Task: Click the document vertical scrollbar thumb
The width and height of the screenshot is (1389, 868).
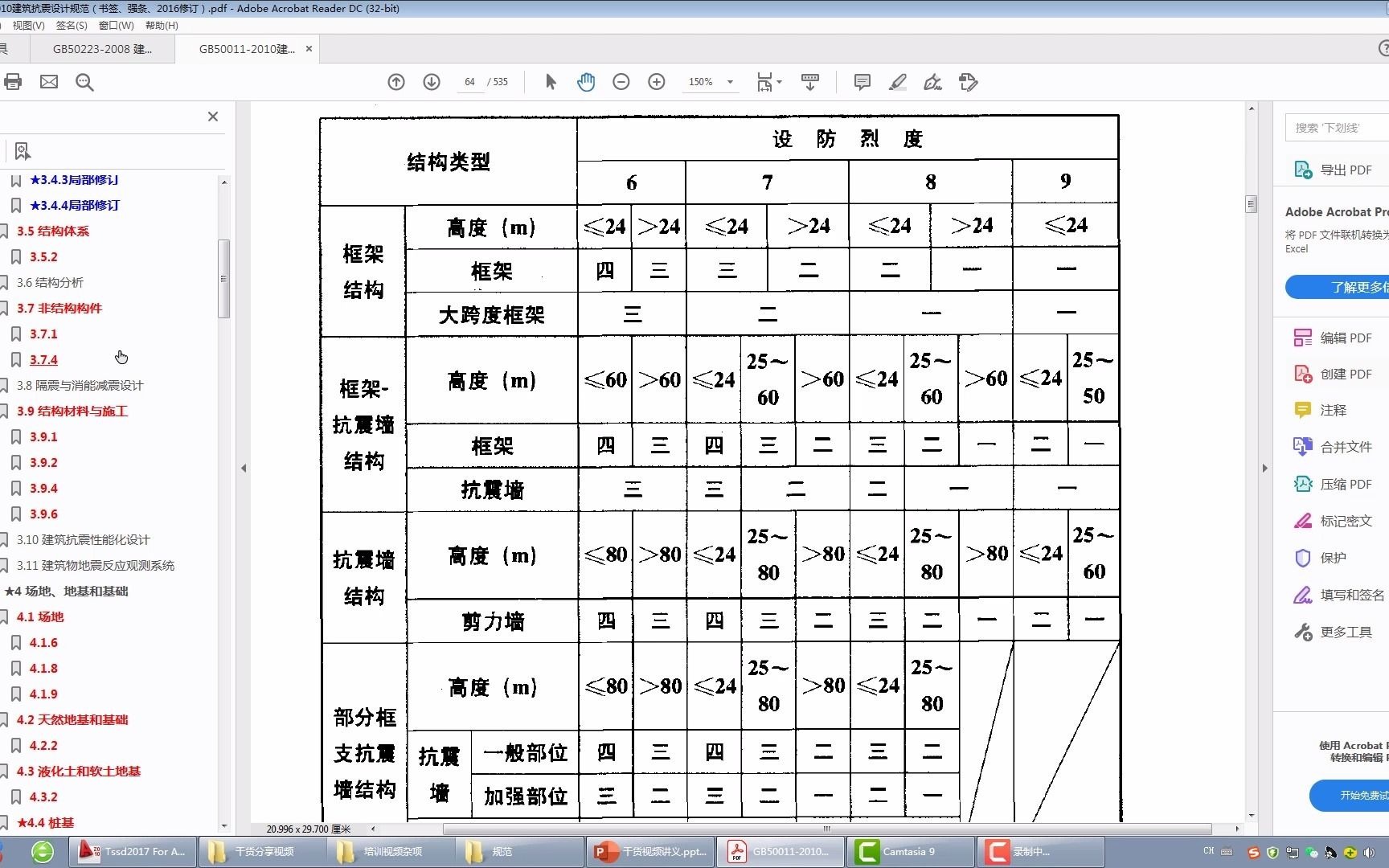Action: tap(1251, 204)
